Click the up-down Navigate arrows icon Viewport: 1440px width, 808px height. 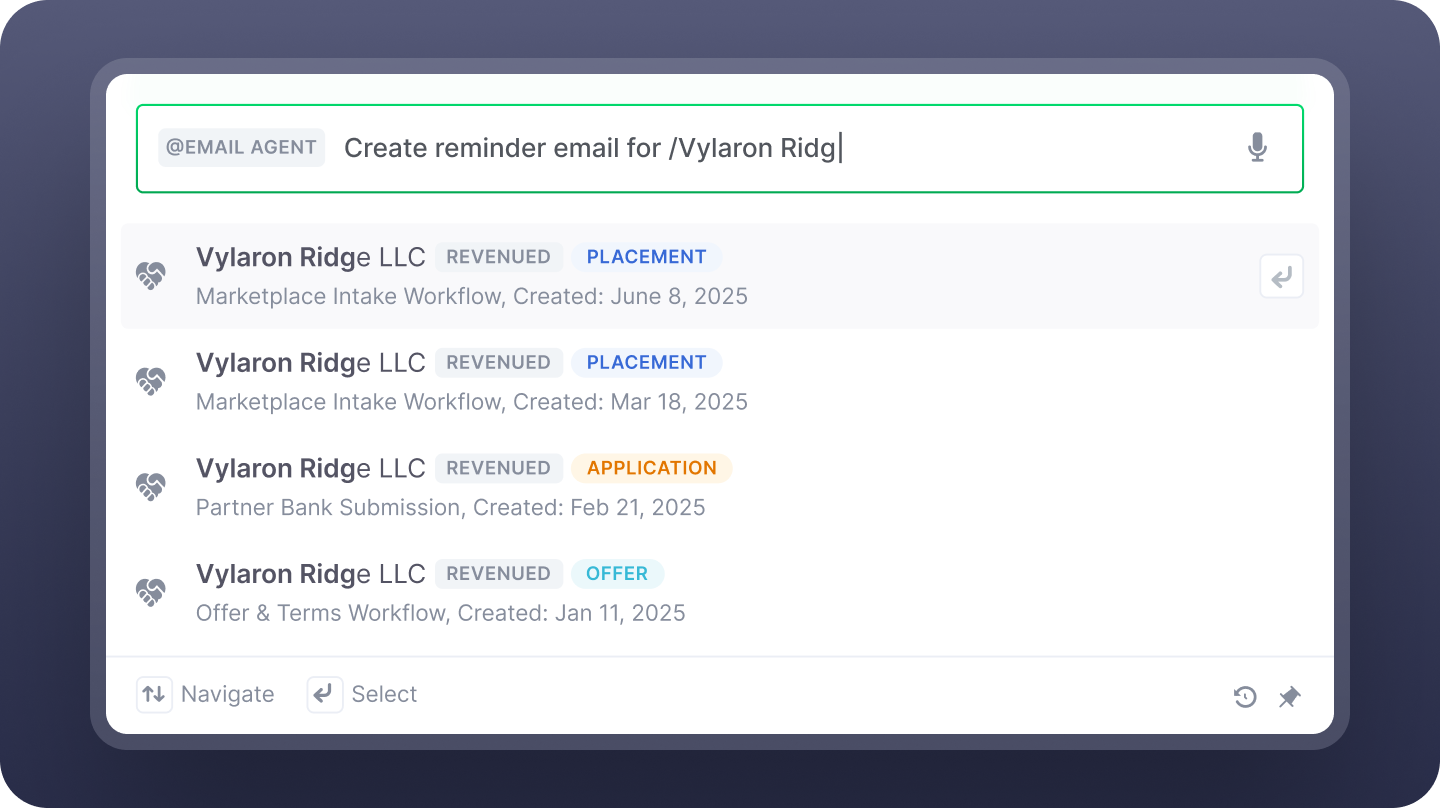(x=153, y=694)
